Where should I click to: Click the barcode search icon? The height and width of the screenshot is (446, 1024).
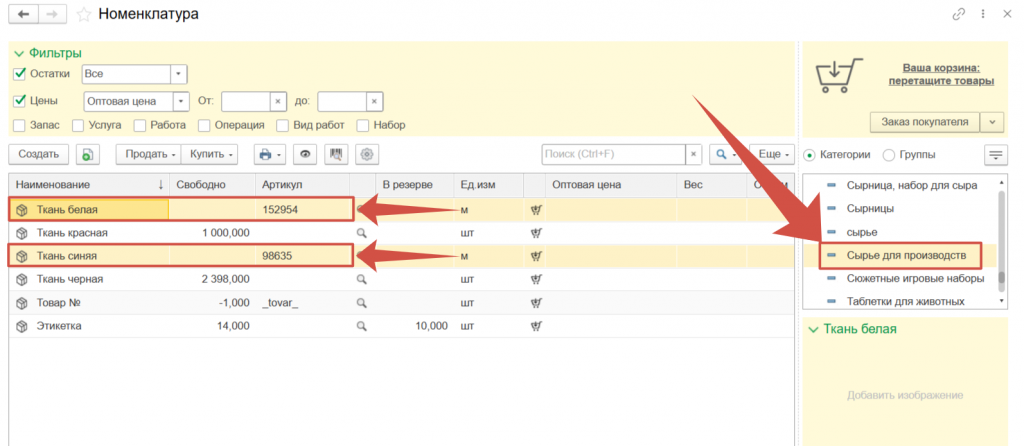[x=337, y=155]
